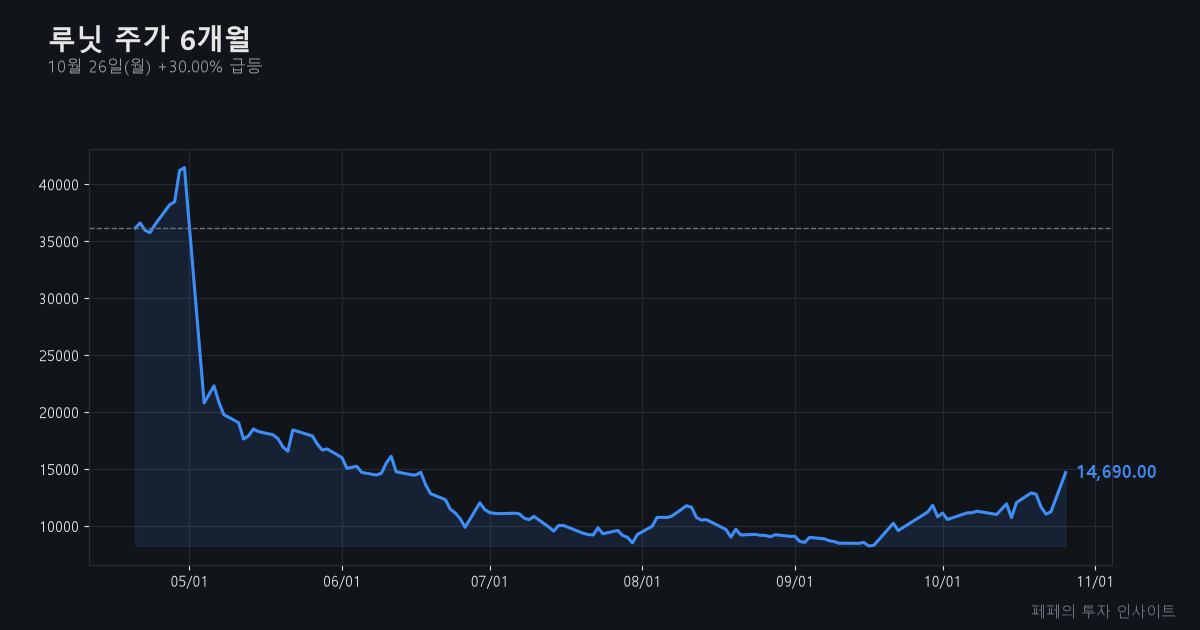Click the chart title '루닛 주가 6개월'

click(150, 39)
